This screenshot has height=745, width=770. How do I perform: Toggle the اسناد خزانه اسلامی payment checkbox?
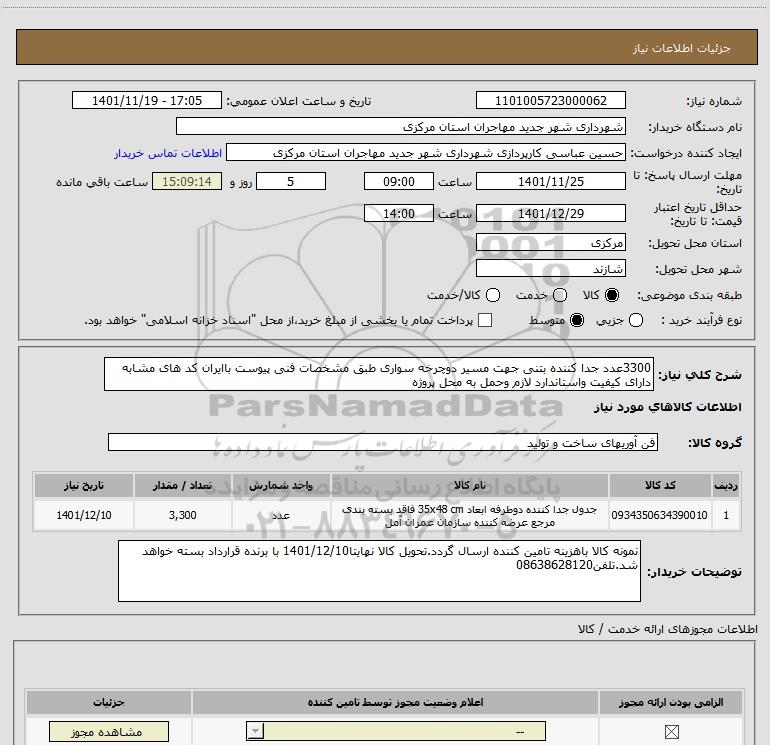[485, 320]
